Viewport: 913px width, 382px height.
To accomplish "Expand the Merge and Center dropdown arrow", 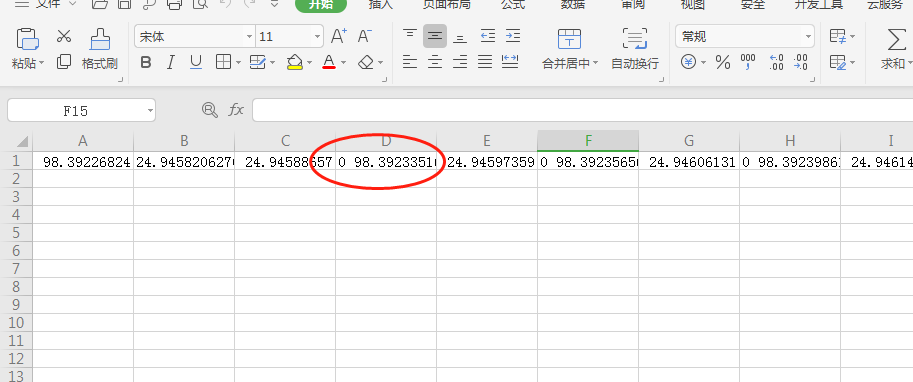I will 595,63.
